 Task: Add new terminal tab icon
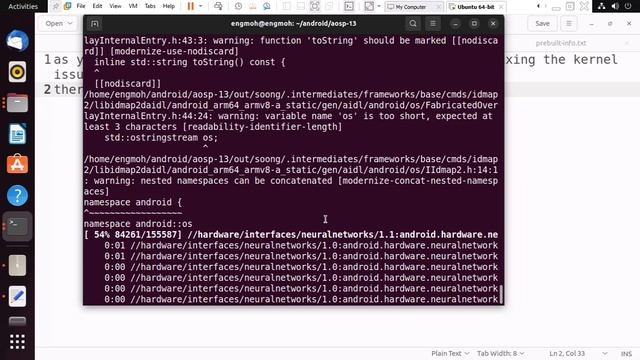pos(95,24)
